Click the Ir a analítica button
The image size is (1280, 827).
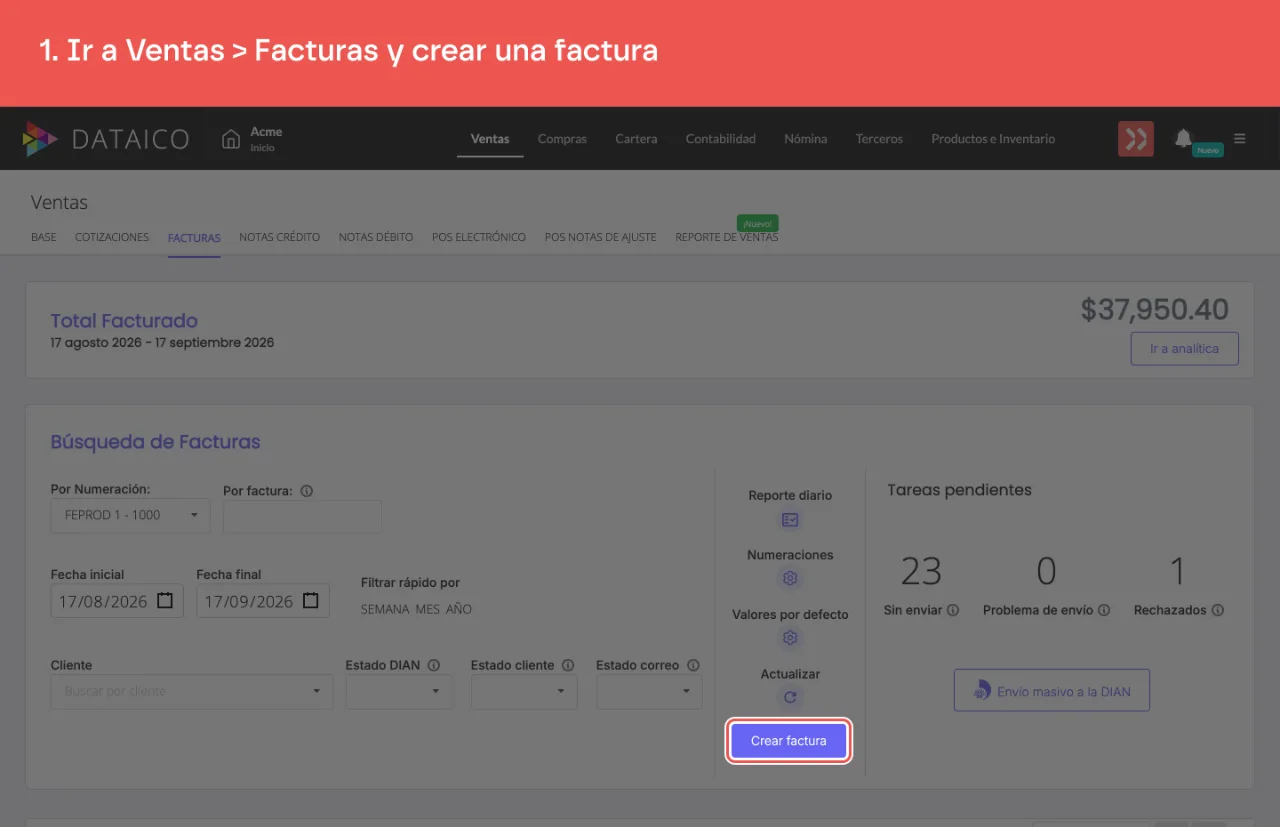(x=1184, y=349)
